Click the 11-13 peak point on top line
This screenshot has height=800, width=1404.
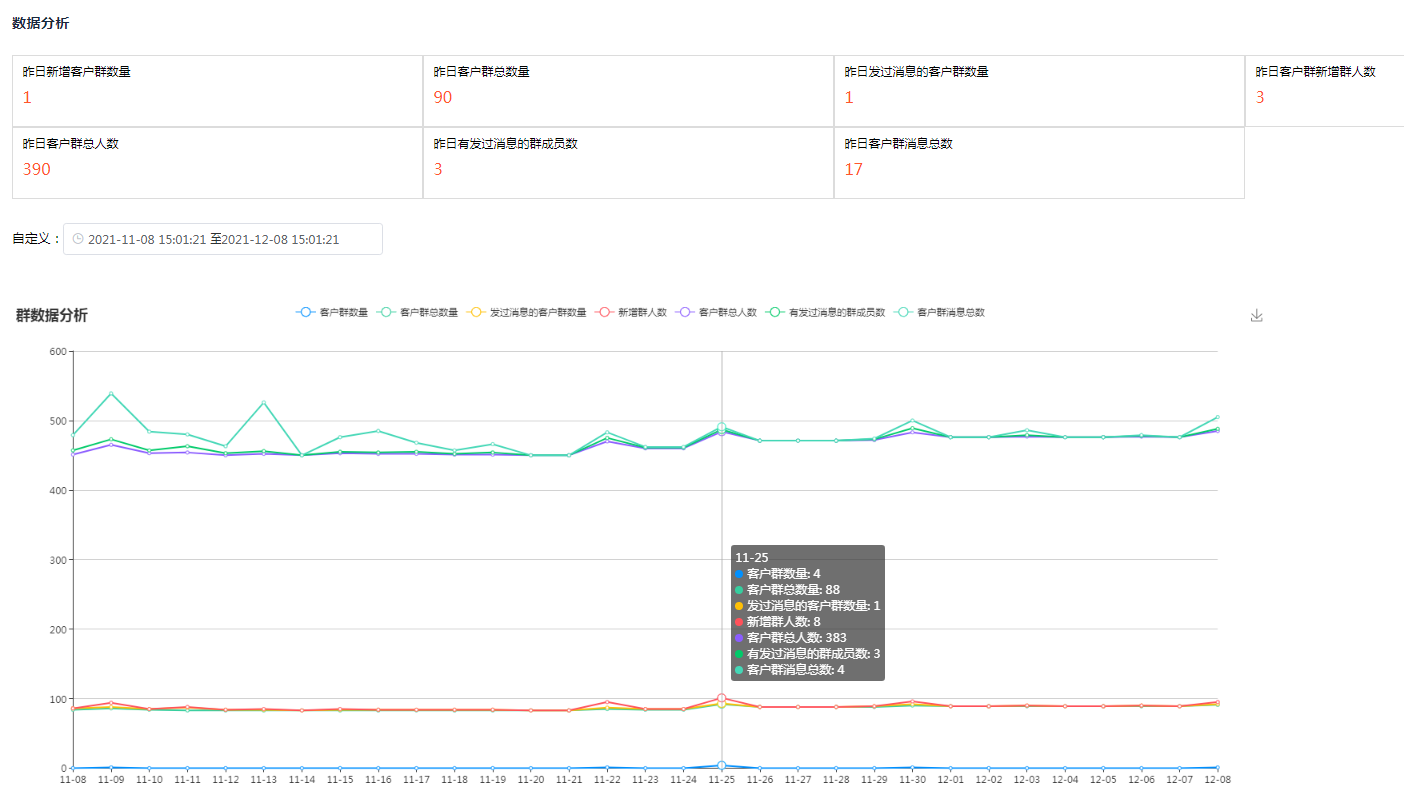pos(263,402)
